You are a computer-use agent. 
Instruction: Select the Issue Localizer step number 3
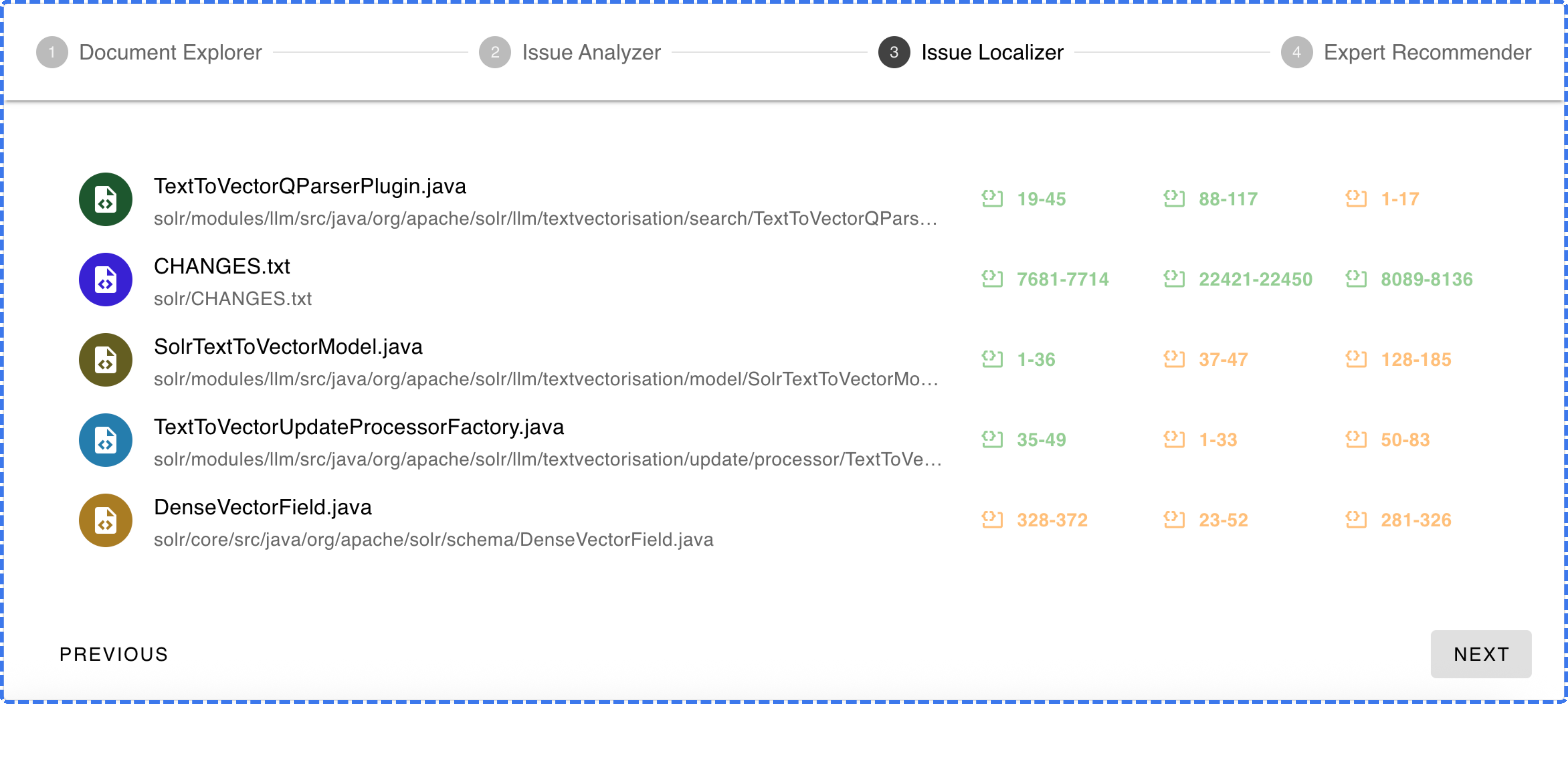[x=894, y=52]
